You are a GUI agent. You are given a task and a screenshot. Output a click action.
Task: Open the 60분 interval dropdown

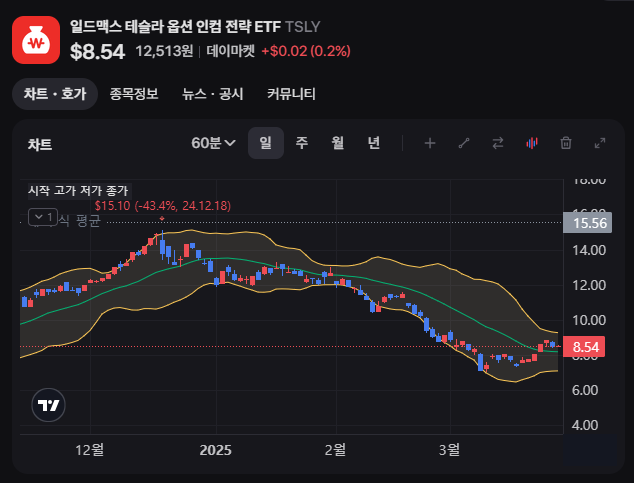point(213,143)
